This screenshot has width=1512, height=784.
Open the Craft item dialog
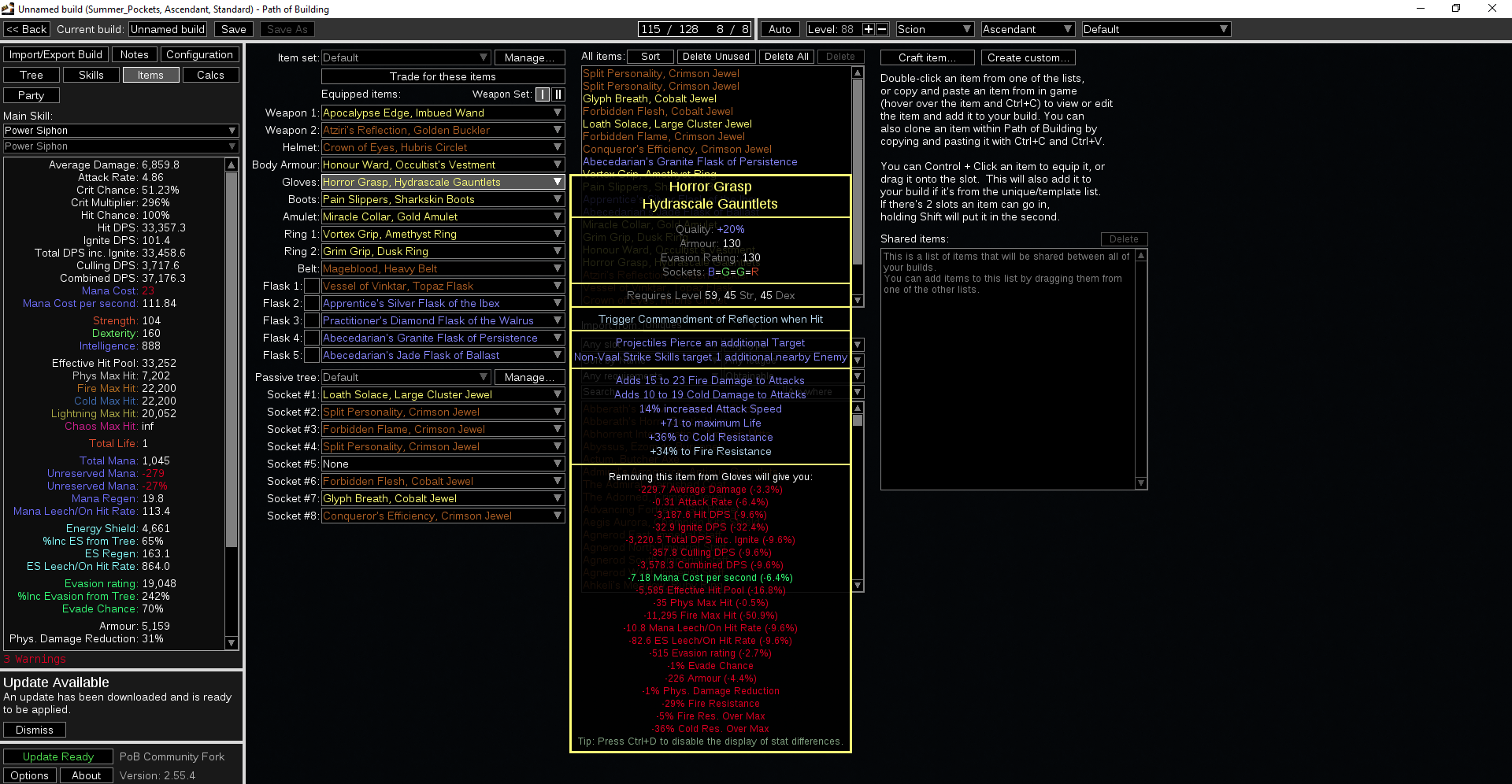point(928,57)
